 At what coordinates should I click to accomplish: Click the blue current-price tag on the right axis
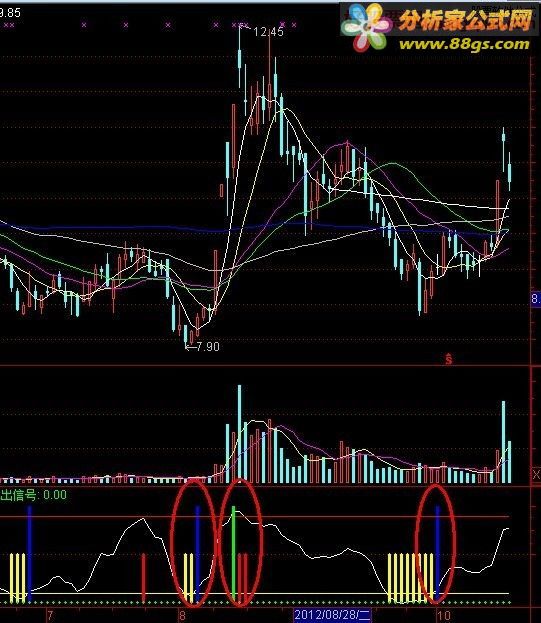click(536, 298)
